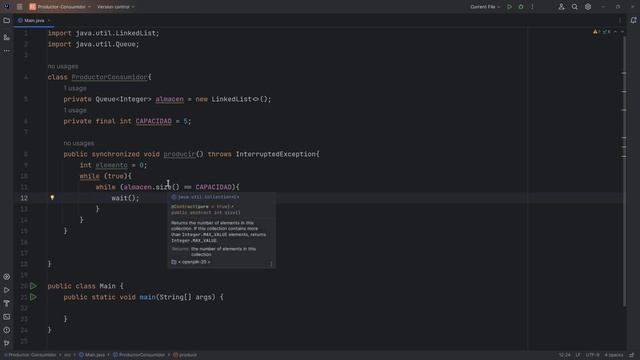The image size is (640, 360).
Task: Click the producir method name on line 8
Action: click(180, 154)
